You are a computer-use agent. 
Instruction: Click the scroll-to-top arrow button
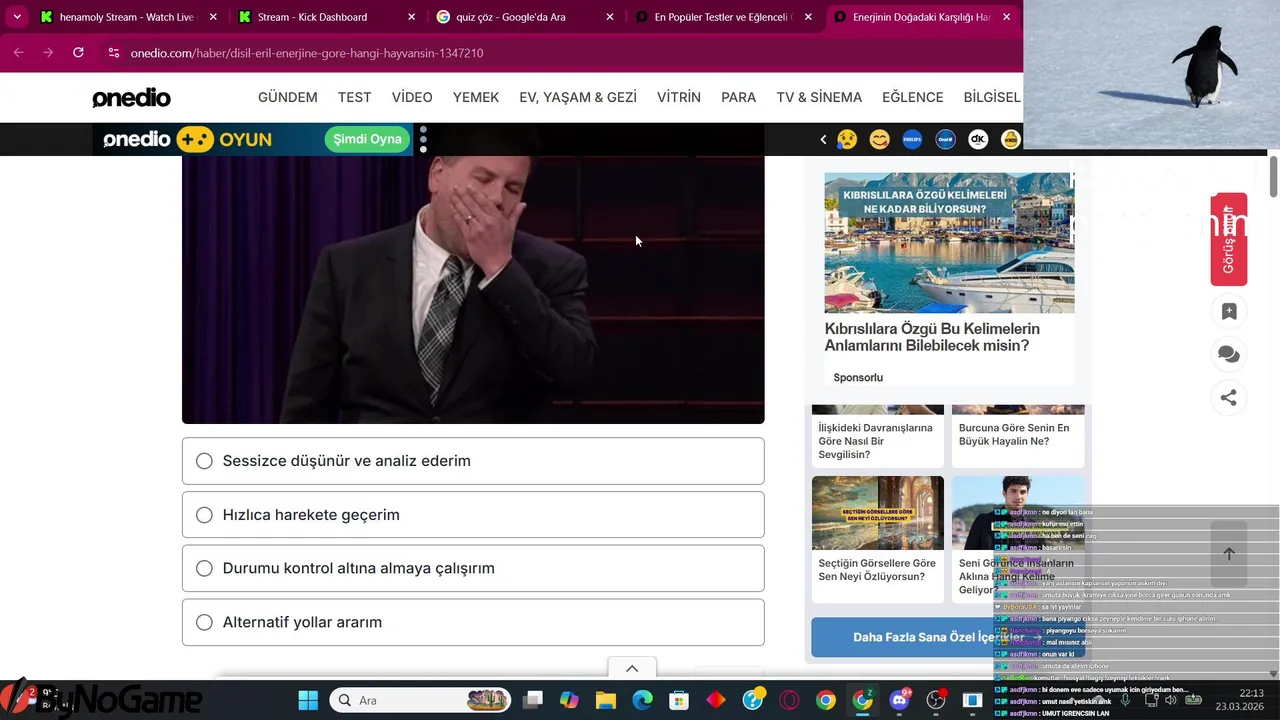coord(1229,554)
